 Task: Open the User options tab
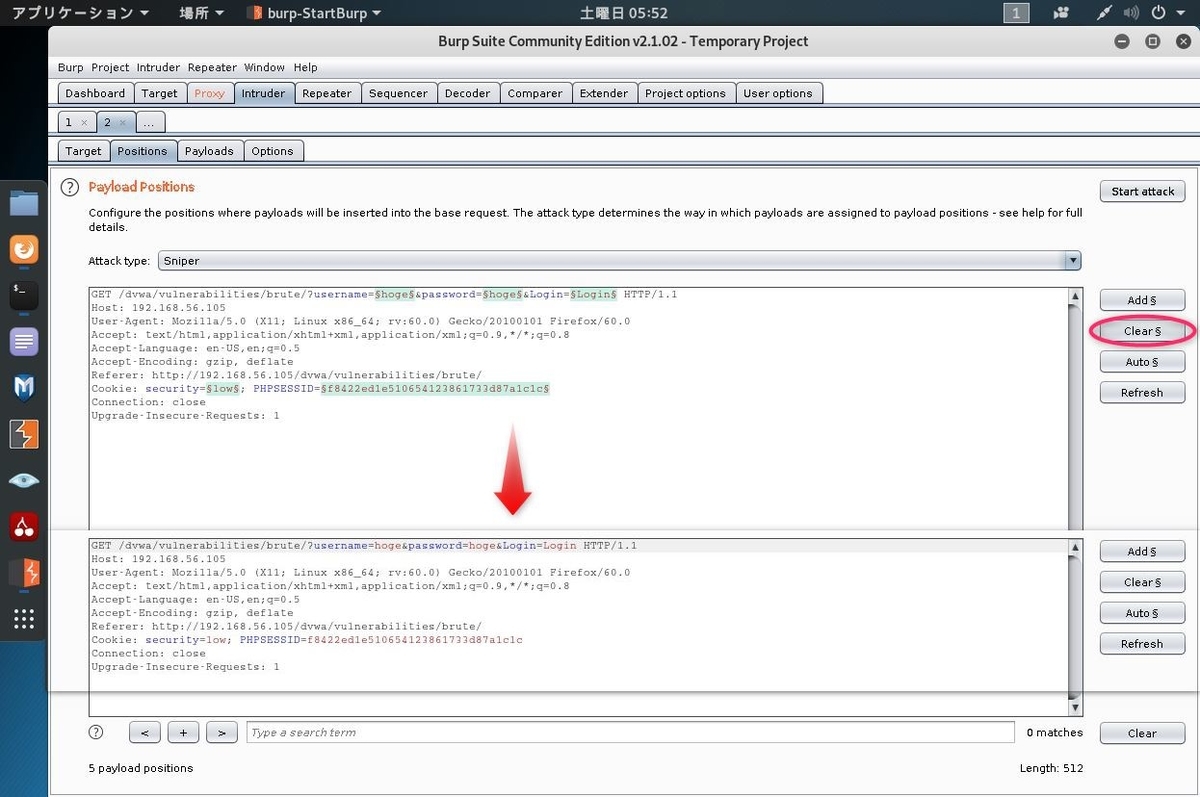[778, 93]
